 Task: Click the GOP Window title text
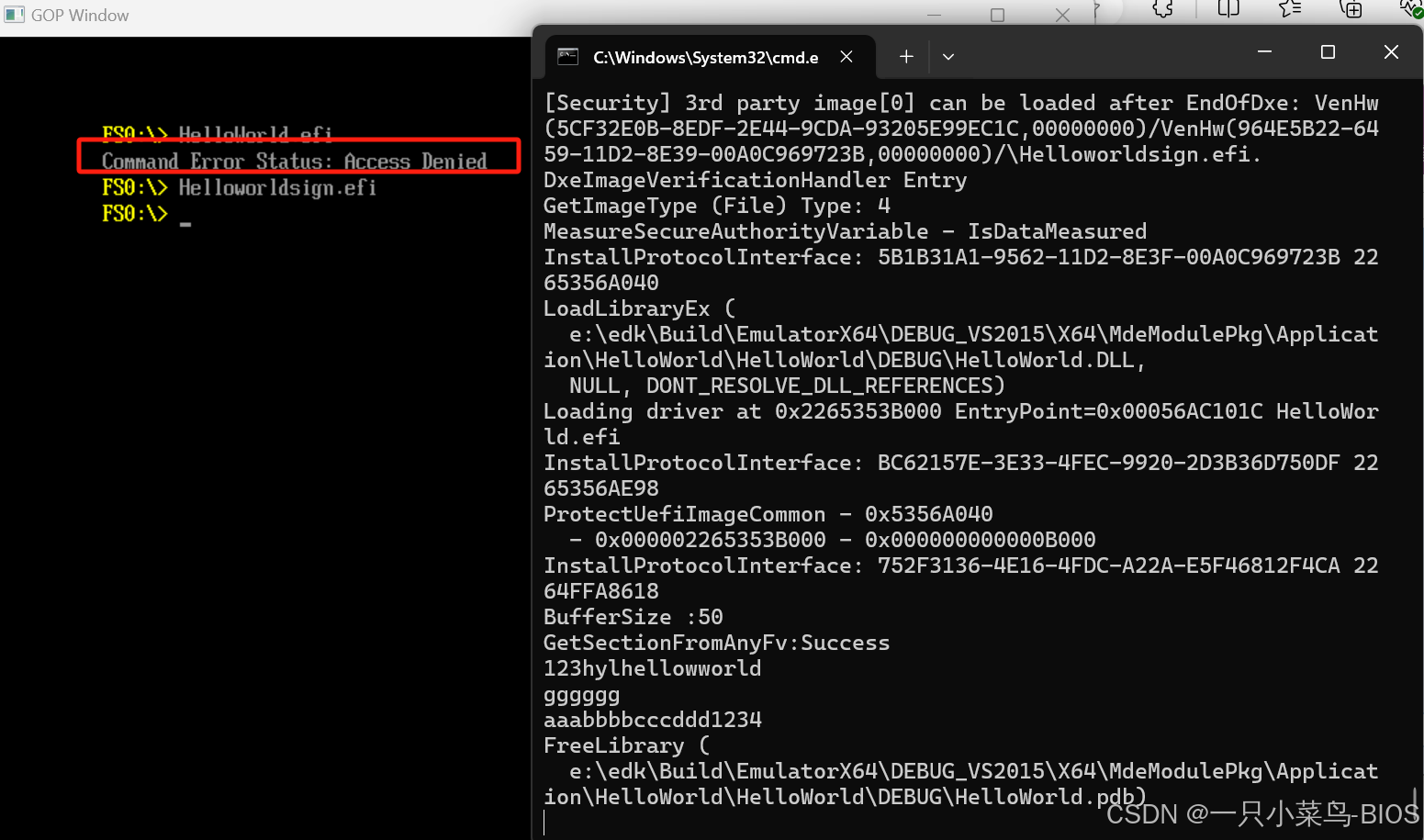point(80,16)
